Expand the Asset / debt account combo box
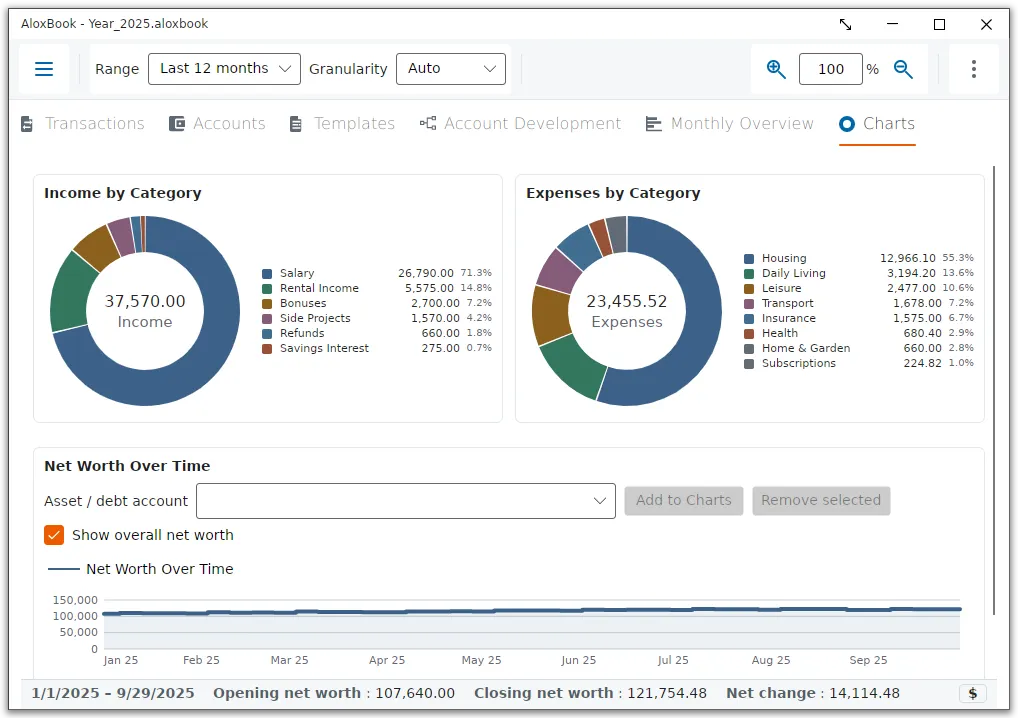The height and width of the screenshot is (718, 1018). [x=406, y=501]
